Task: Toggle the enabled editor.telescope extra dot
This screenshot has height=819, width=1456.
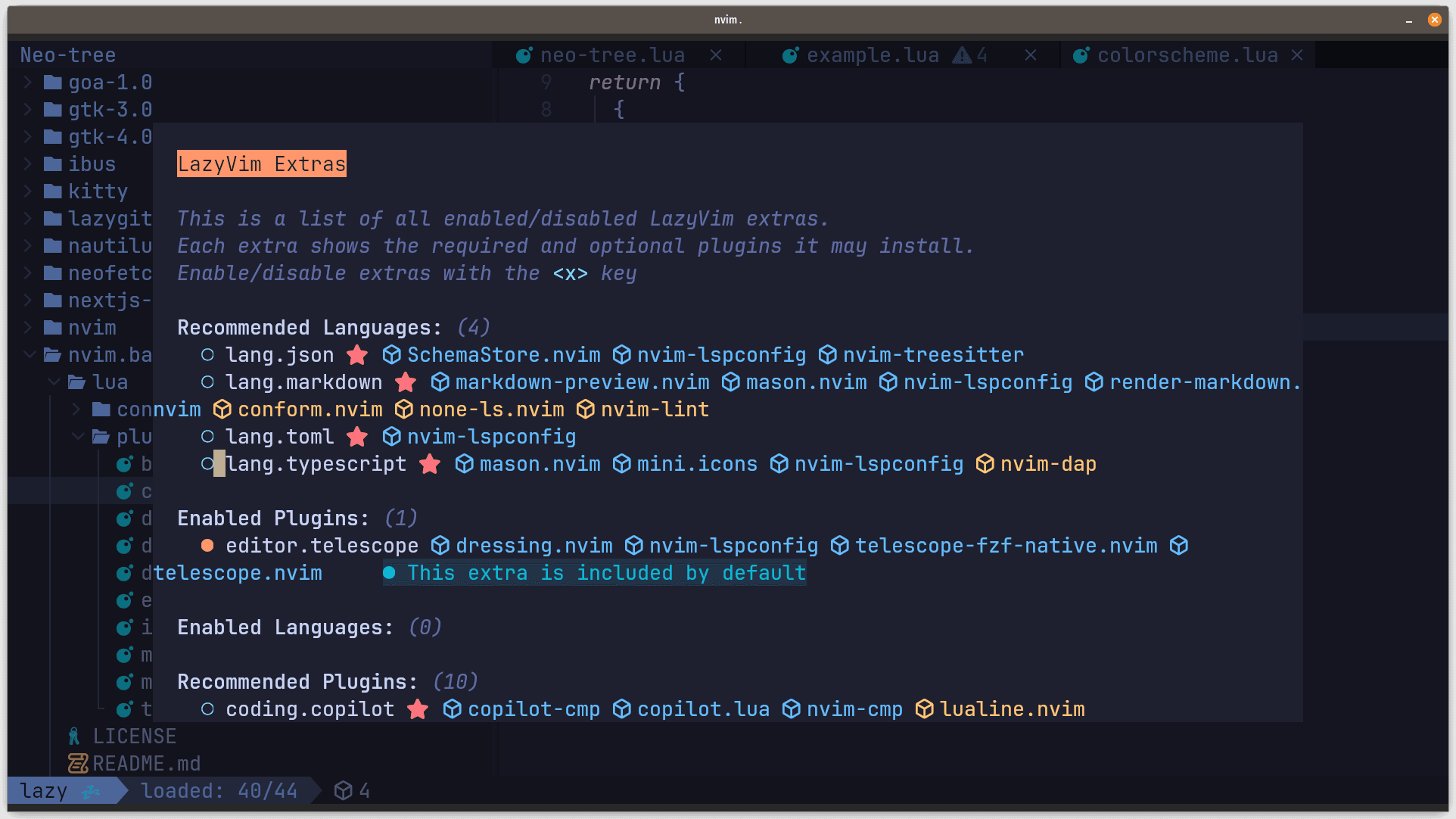Action: pos(207,546)
